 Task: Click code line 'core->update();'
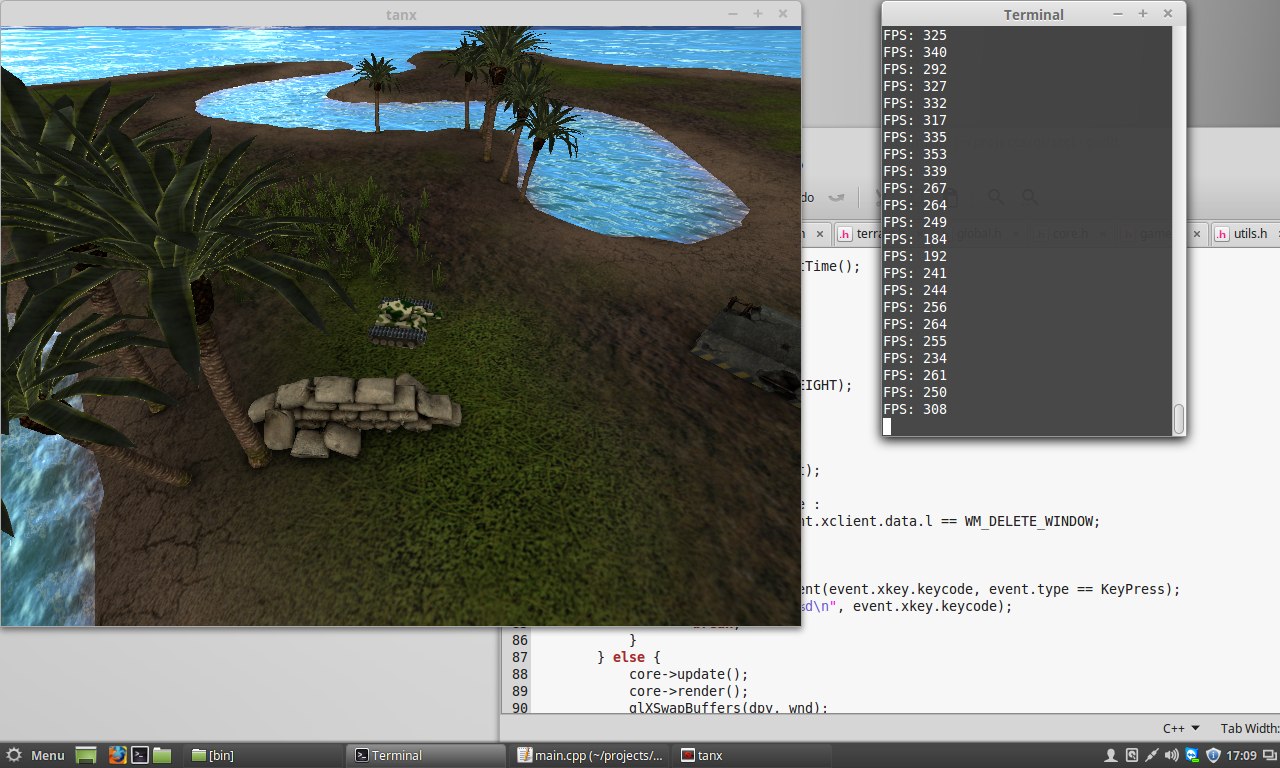click(688, 674)
